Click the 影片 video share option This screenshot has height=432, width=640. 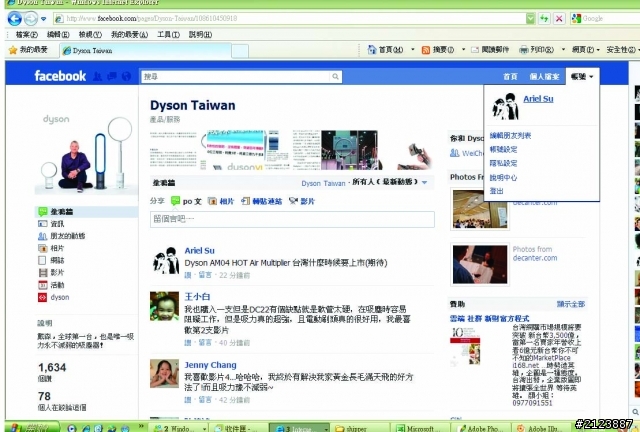click(x=302, y=201)
